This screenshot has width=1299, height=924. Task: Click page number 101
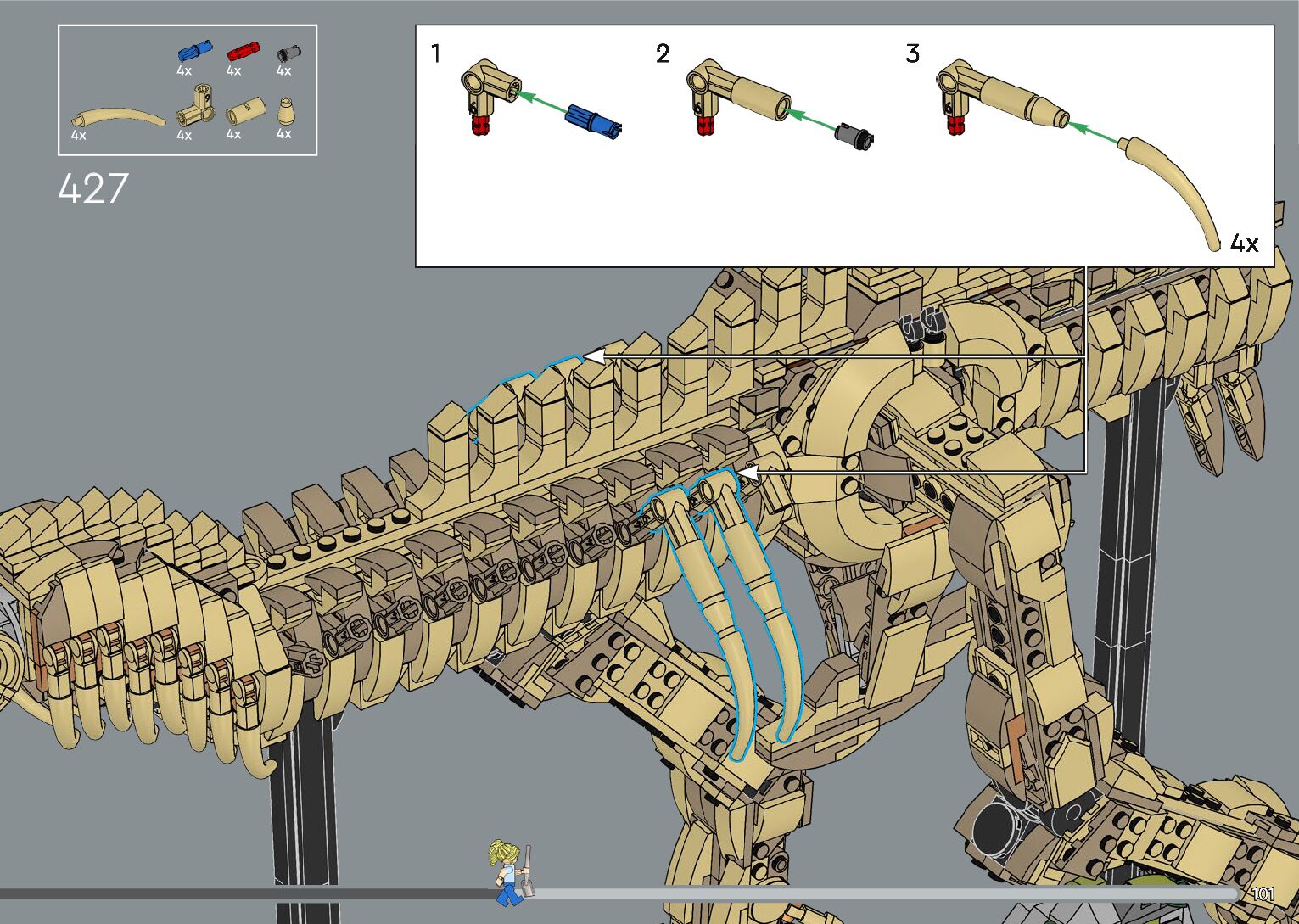(x=1263, y=894)
